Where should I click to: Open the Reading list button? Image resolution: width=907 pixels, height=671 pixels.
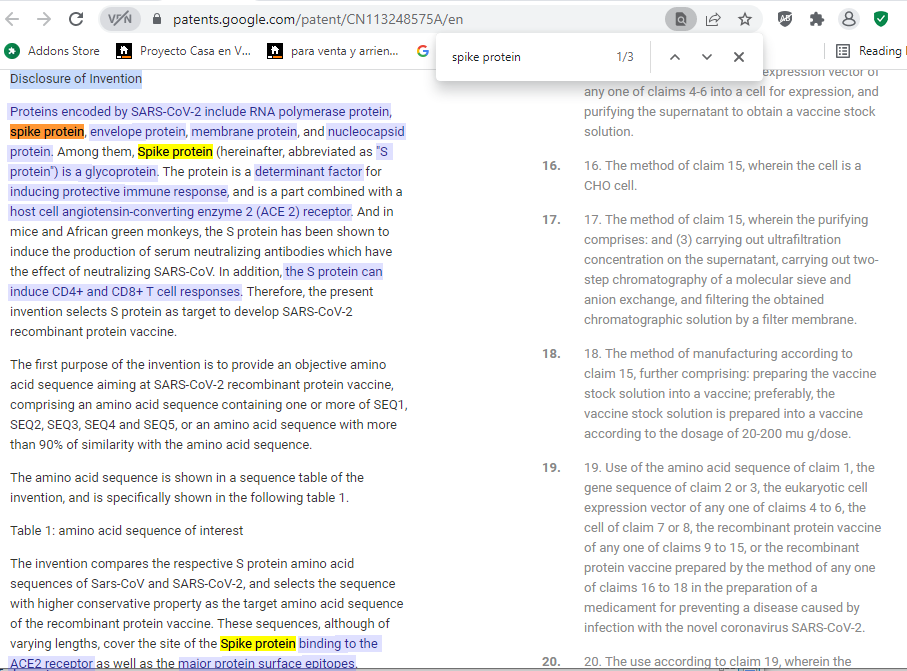[868, 51]
